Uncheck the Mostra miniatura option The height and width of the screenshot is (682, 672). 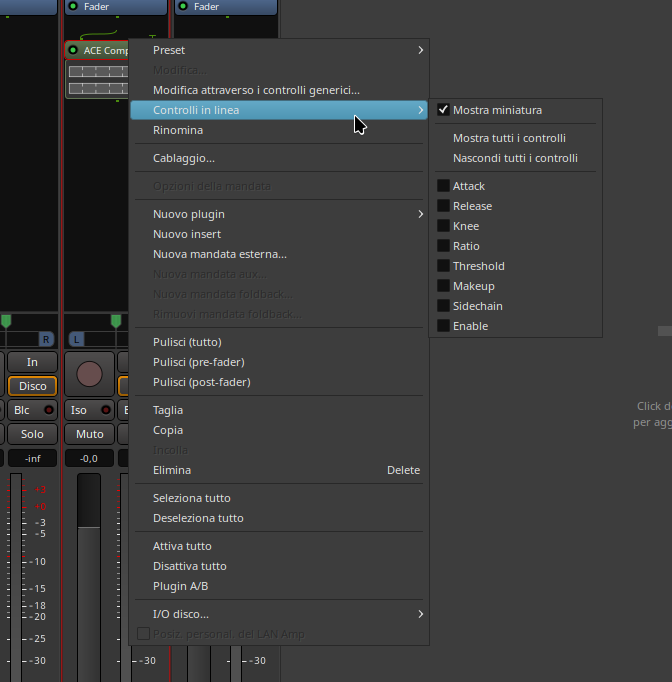coord(444,110)
